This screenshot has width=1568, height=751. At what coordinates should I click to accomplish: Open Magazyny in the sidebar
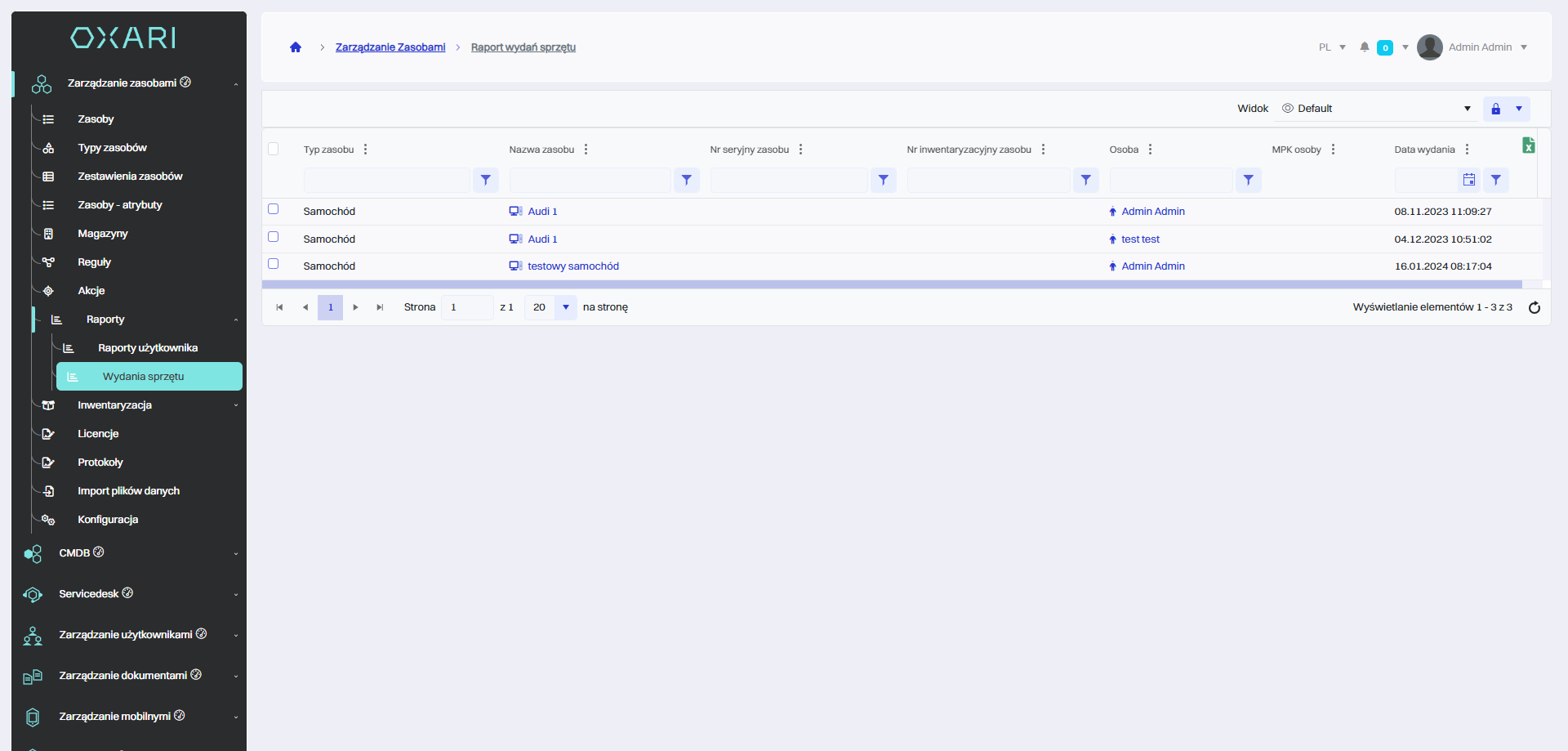(103, 234)
